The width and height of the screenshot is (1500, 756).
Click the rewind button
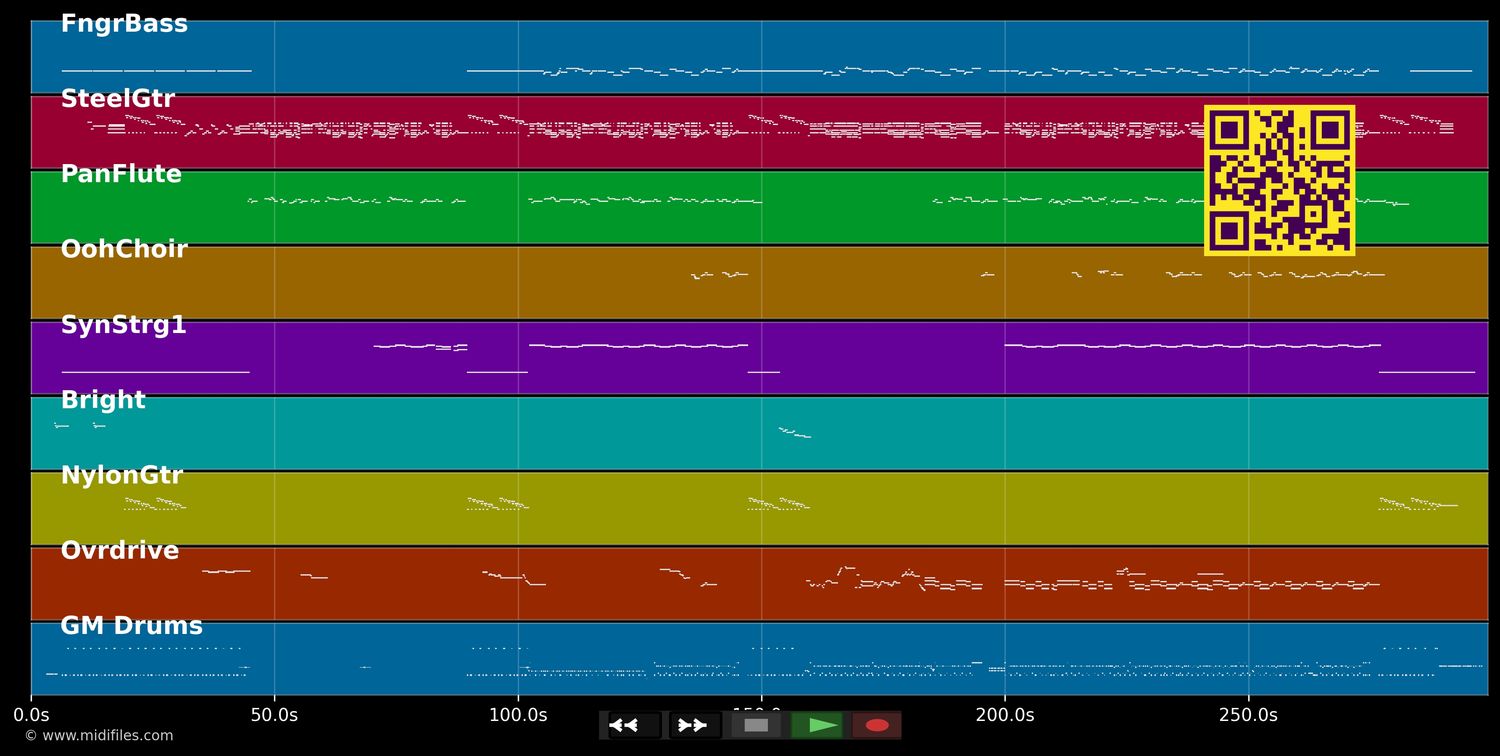pos(635,725)
